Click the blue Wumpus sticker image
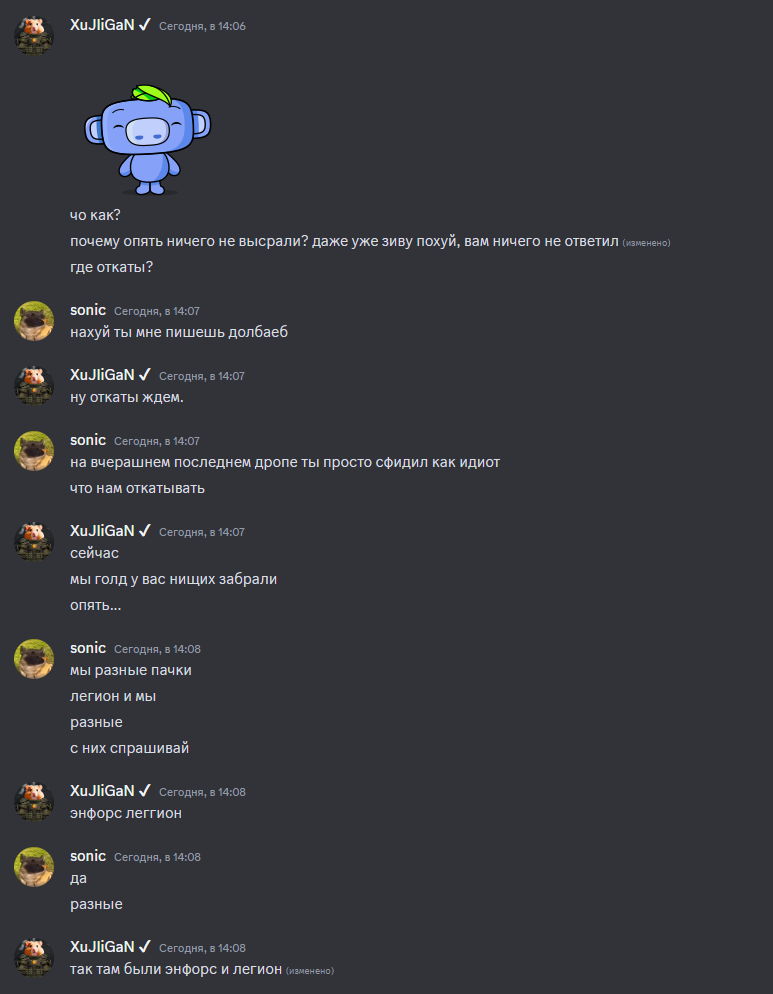Screen dimensions: 773x994 coord(147,139)
